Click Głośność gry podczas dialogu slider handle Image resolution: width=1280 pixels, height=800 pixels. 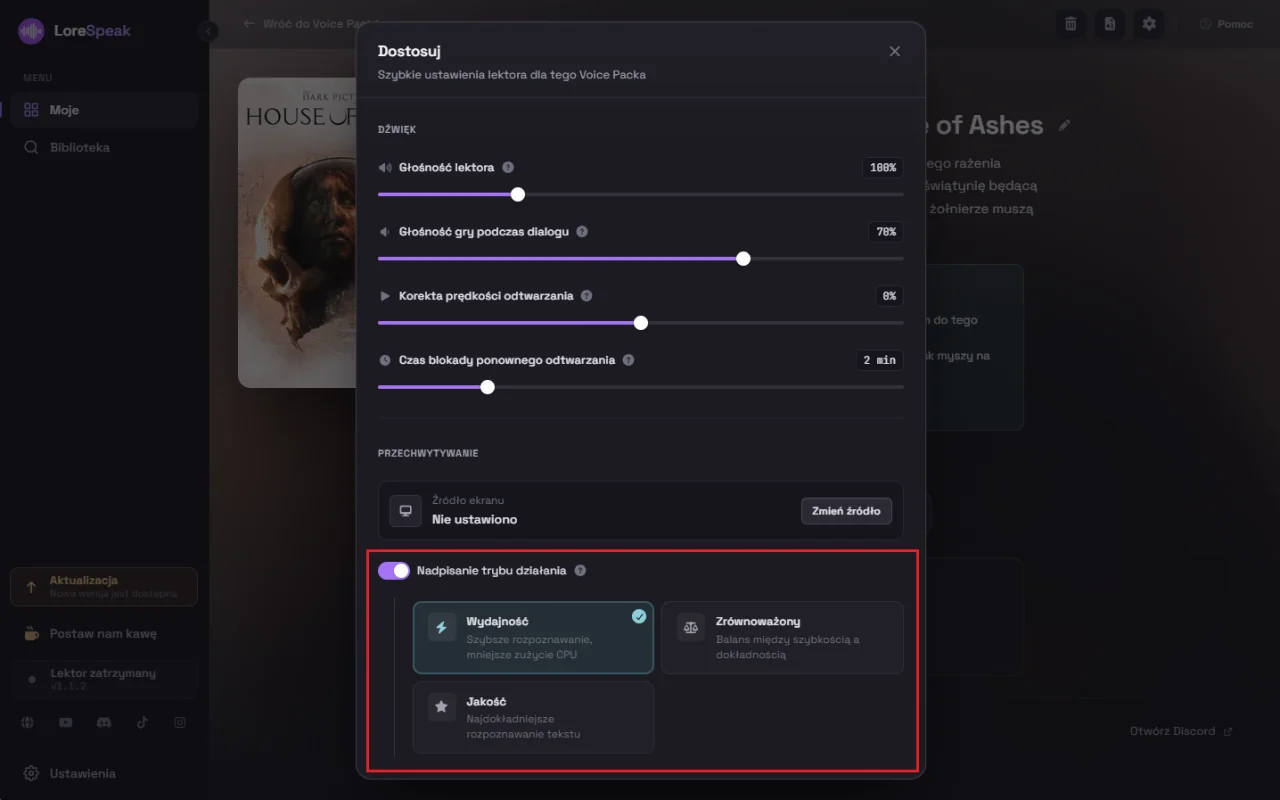(x=743, y=258)
